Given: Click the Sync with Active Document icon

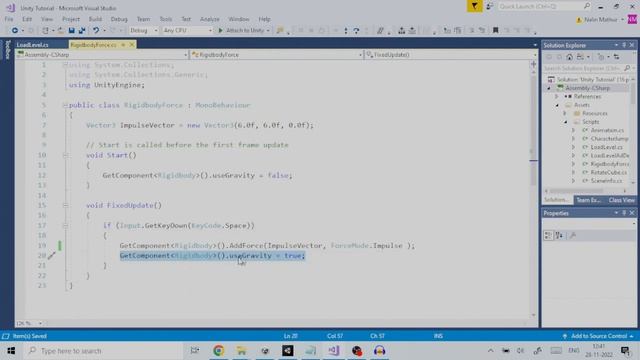Looking at the screenshot, I should click(x=616, y=57).
